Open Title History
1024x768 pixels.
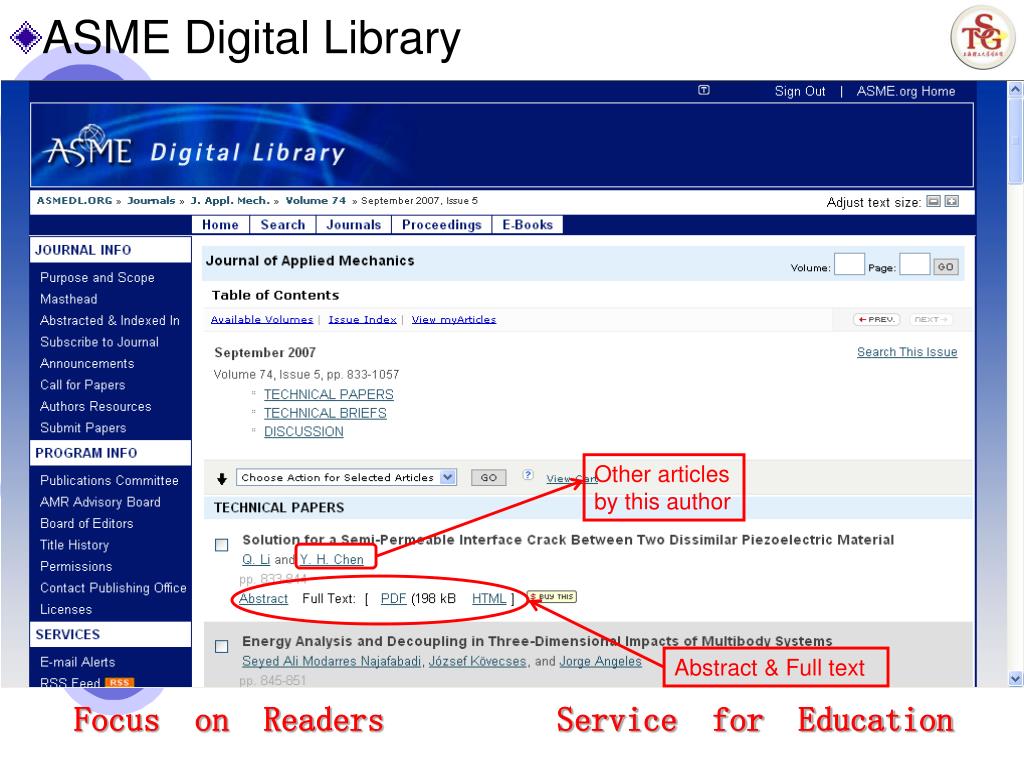74,545
